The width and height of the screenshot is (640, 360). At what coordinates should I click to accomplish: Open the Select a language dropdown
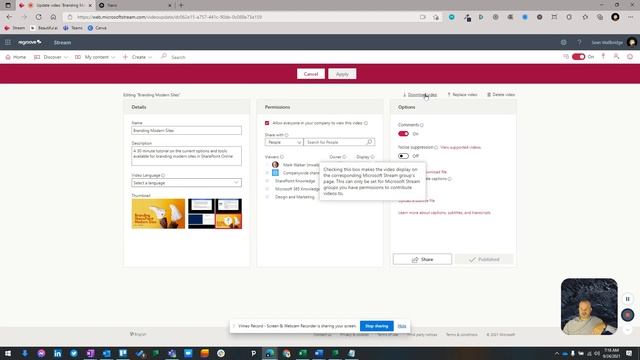(x=187, y=183)
